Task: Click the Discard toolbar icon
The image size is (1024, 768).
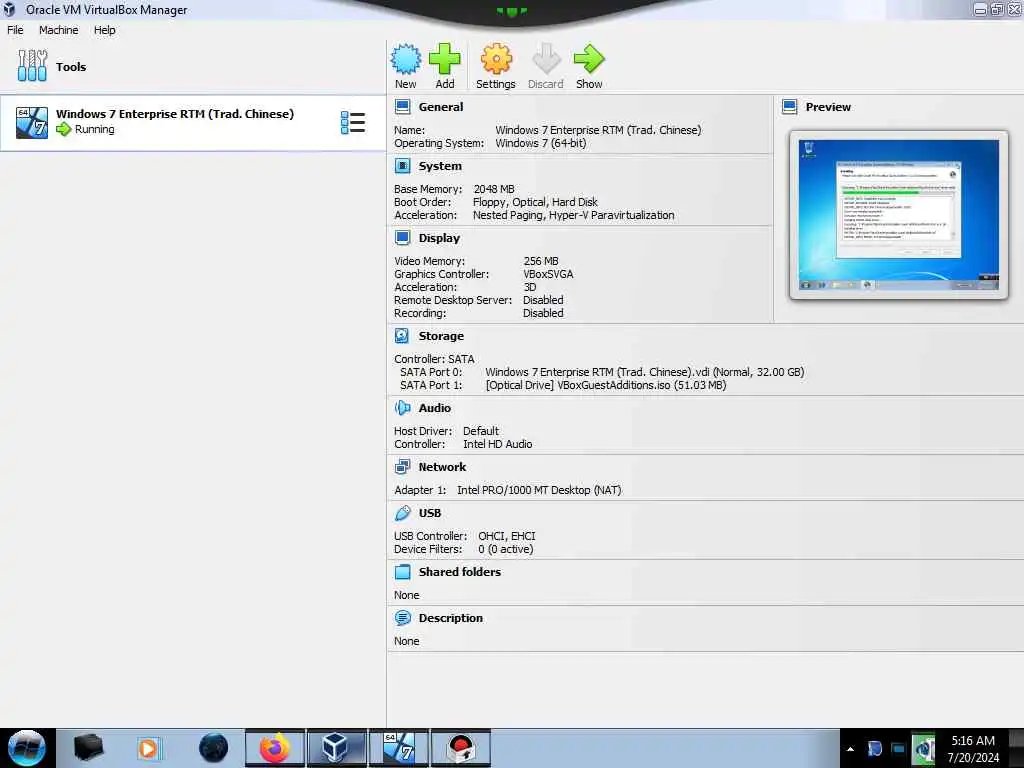Action: coord(546,59)
